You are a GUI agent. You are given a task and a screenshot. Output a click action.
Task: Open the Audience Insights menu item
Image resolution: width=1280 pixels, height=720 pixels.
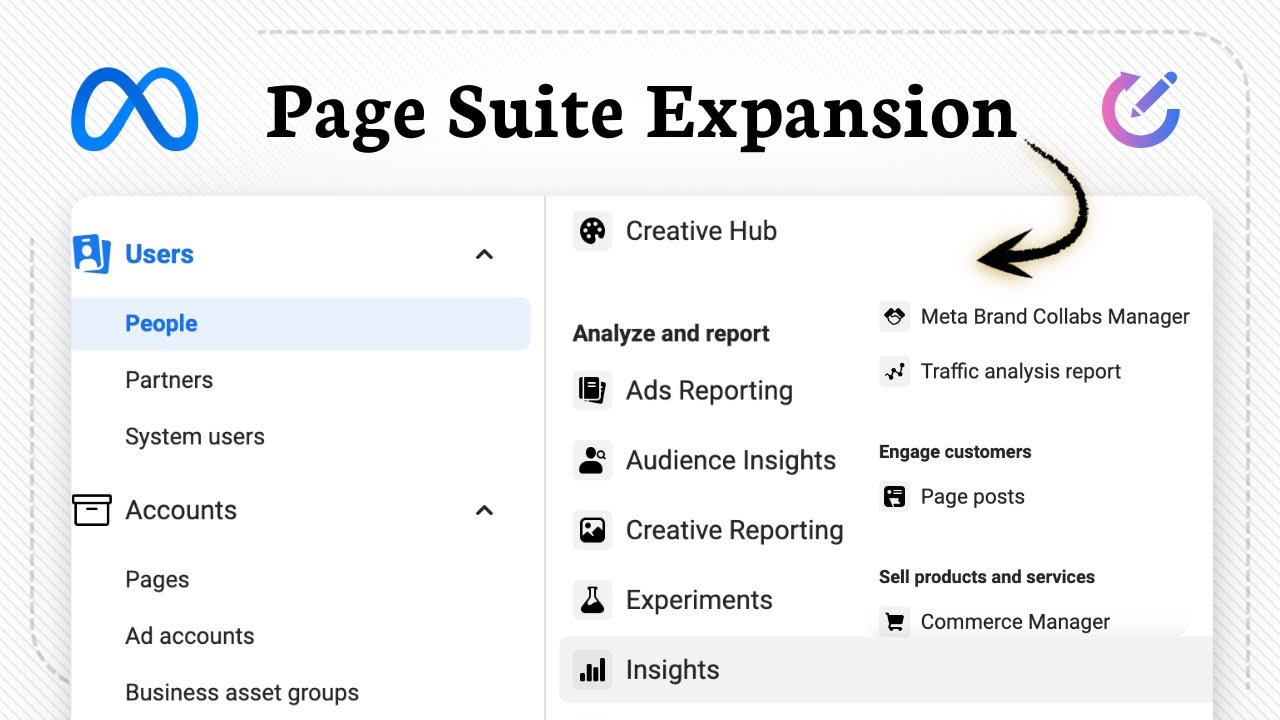731,461
